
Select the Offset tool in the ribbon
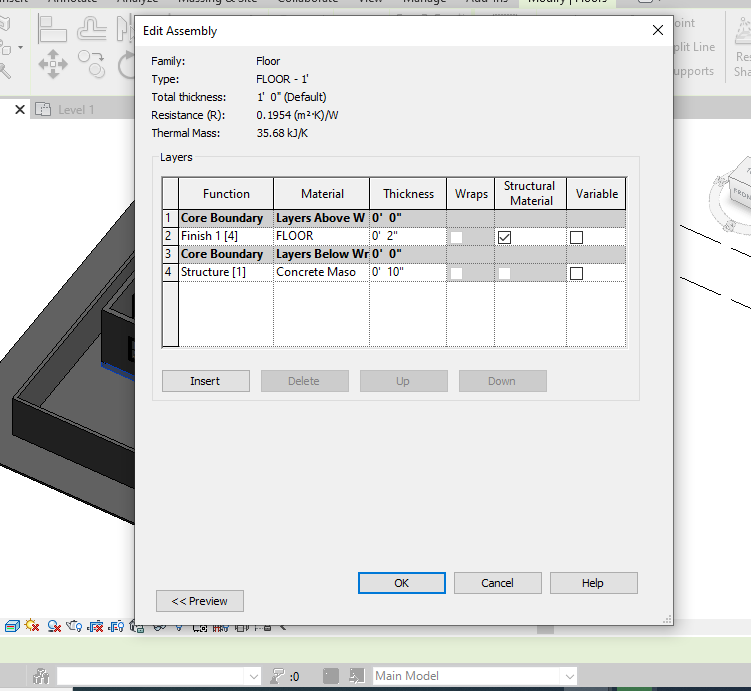point(91,28)
